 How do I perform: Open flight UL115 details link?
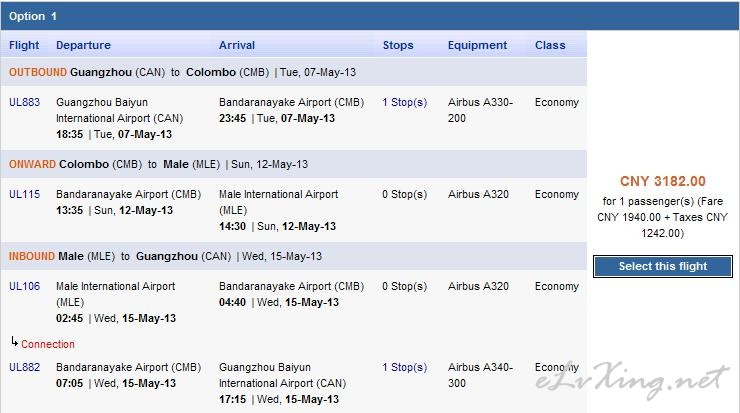25,194
